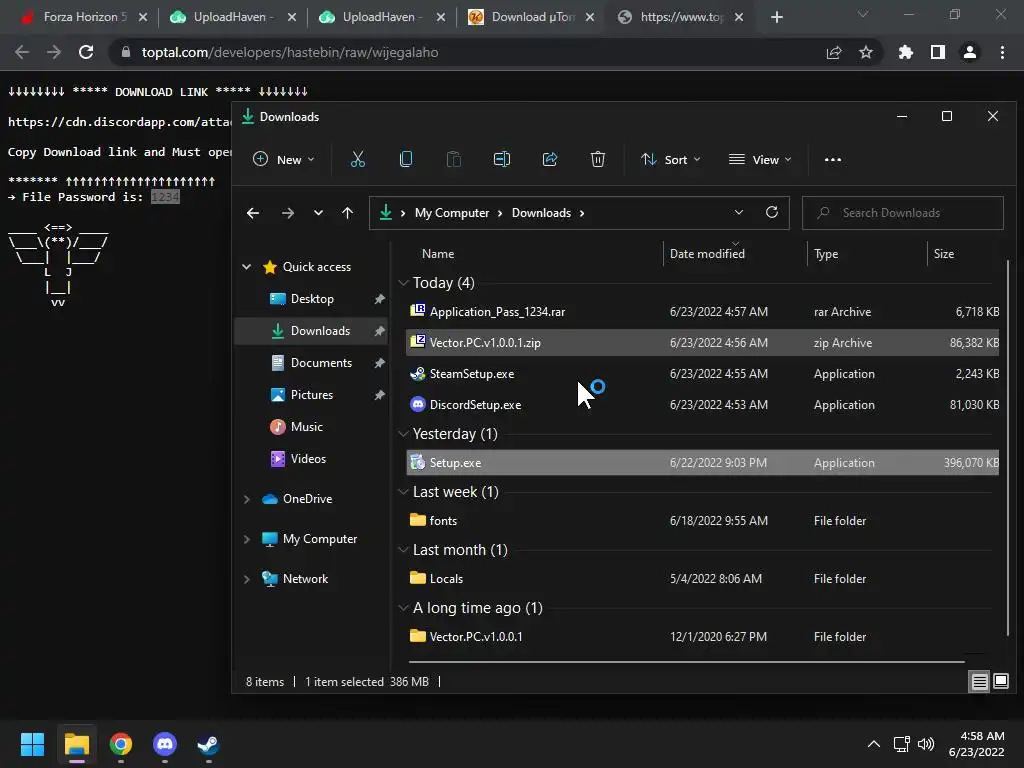Collapse the Quick access tree
This screenshot has width=1024, height=768.
[247, 266]
